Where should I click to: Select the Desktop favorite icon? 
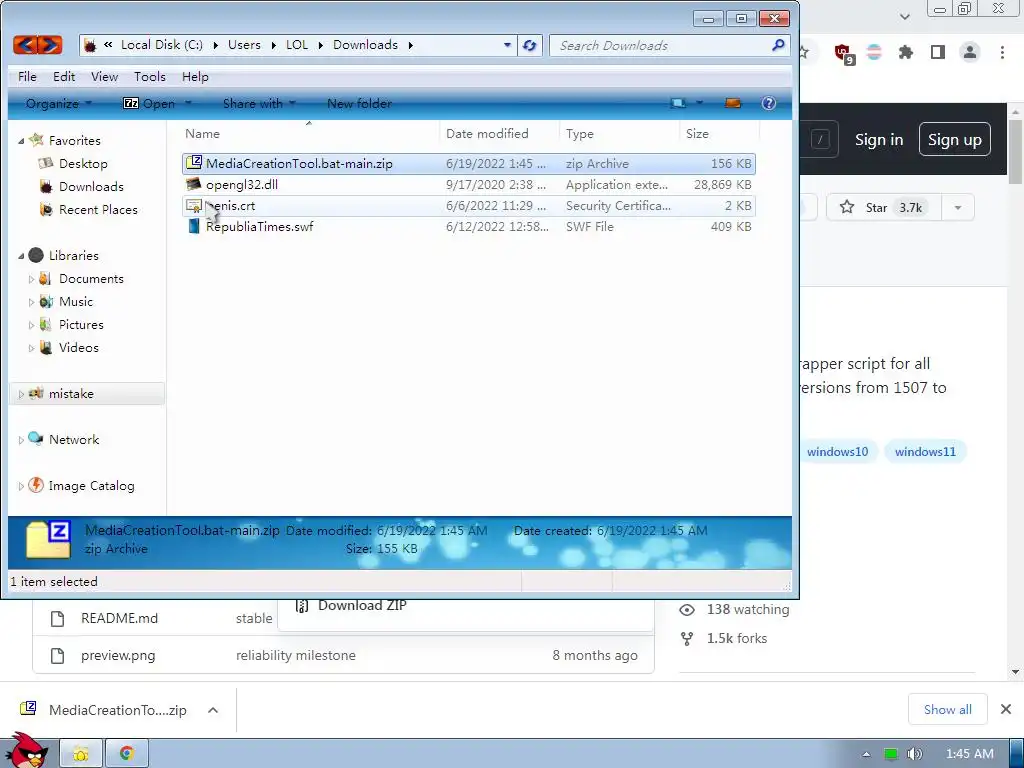pos(46,163)
